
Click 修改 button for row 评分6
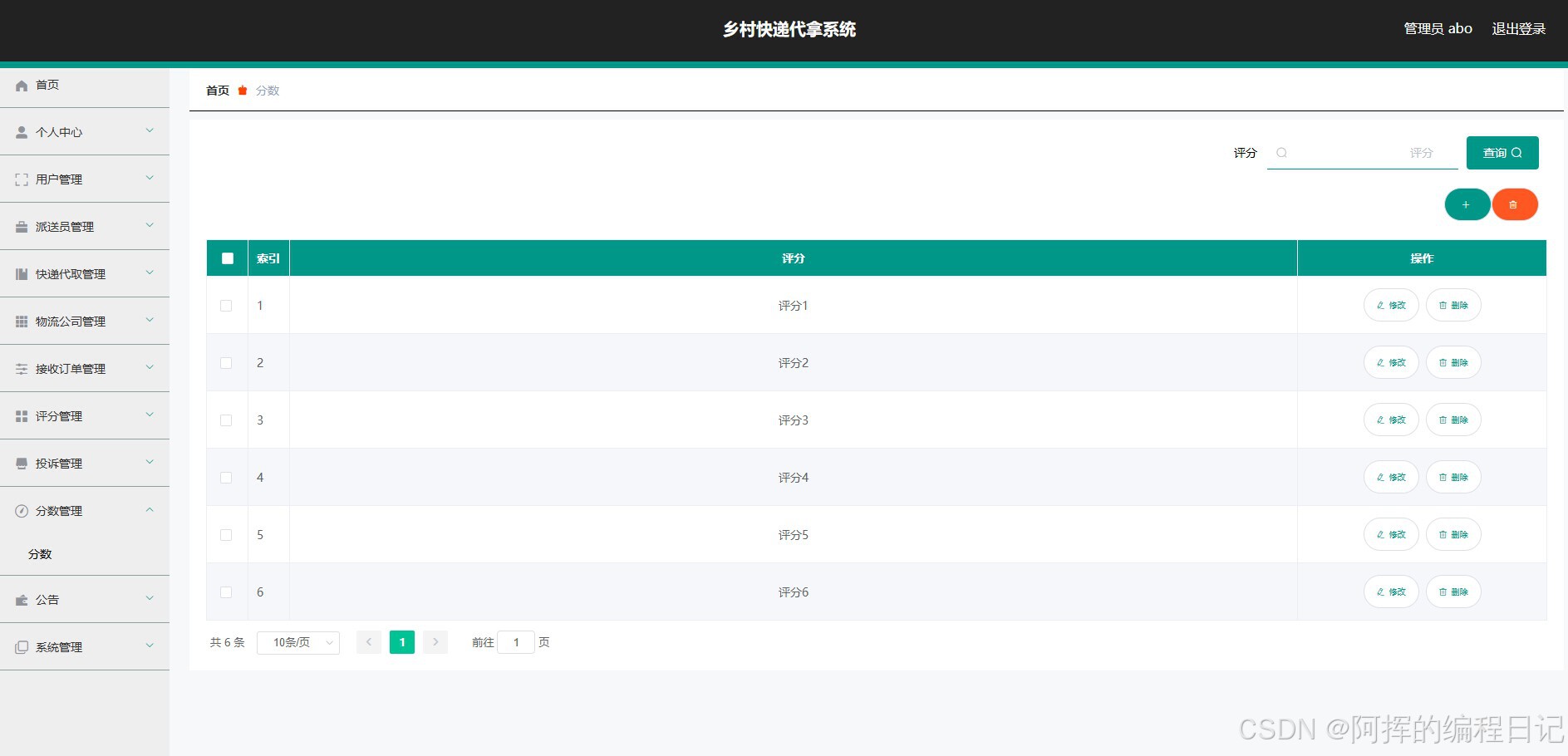1391,592
